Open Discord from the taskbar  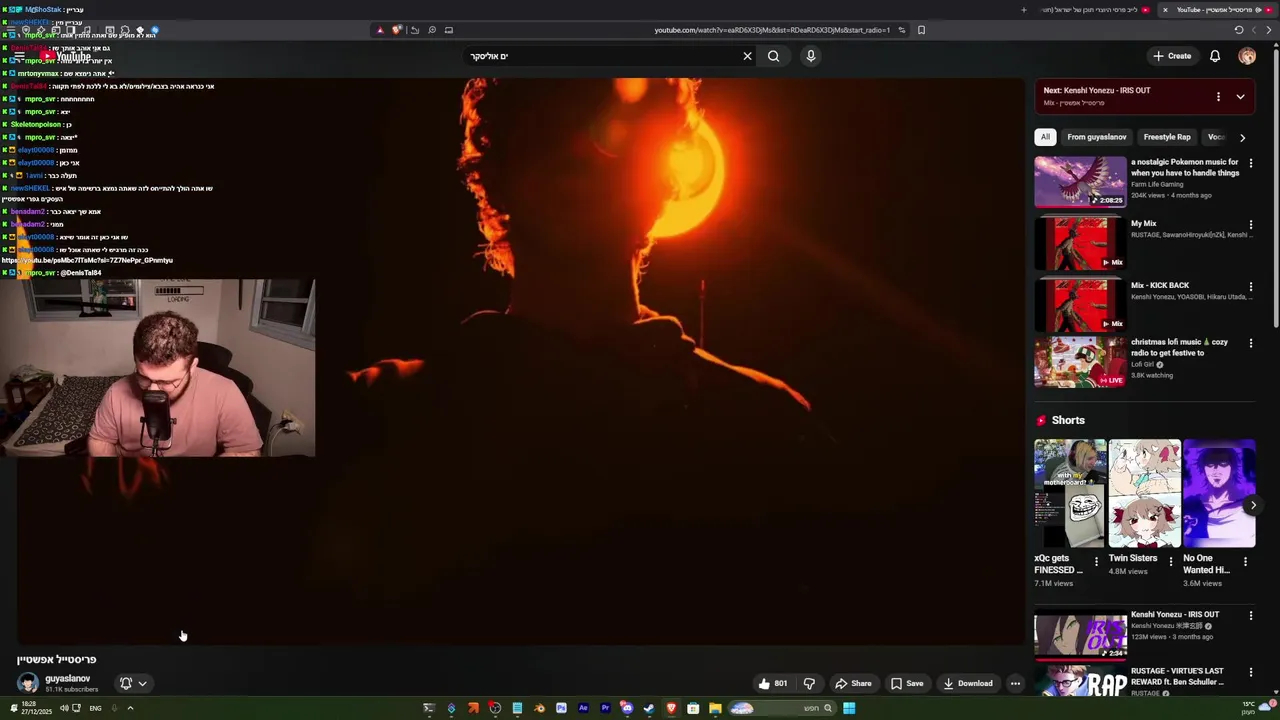pos(627,708)
